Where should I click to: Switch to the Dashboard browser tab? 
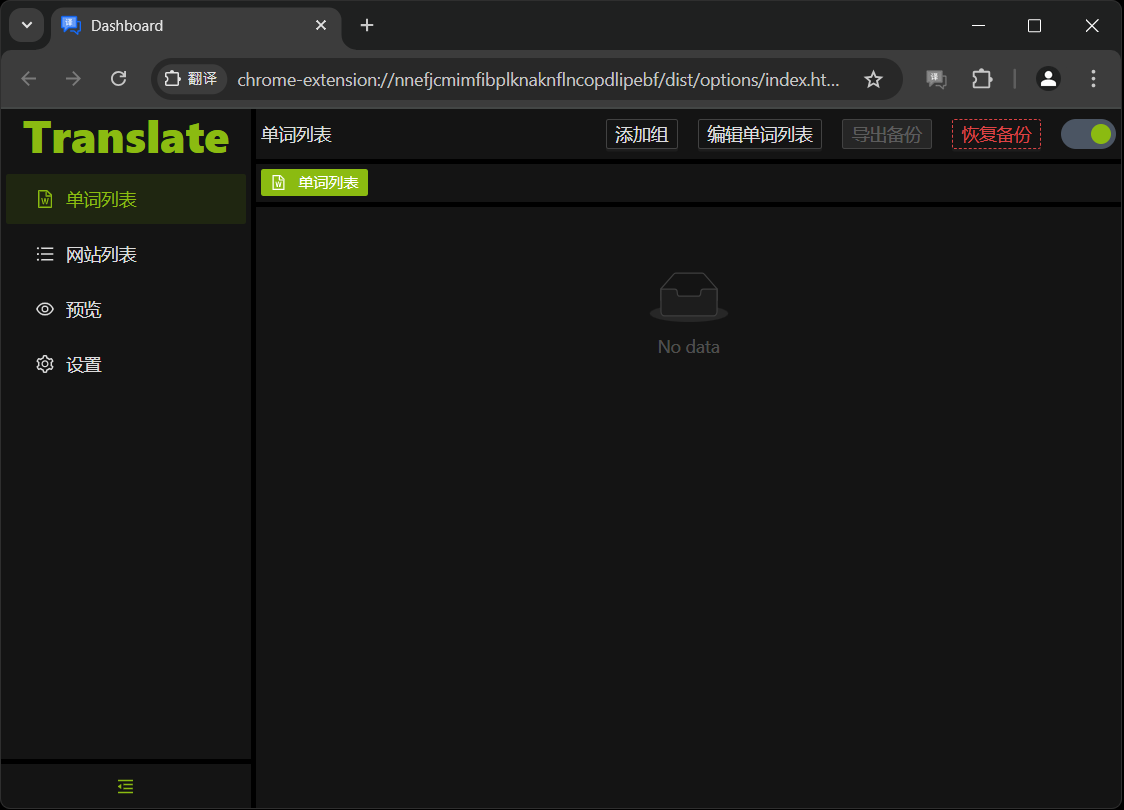(x=180, y=25)
